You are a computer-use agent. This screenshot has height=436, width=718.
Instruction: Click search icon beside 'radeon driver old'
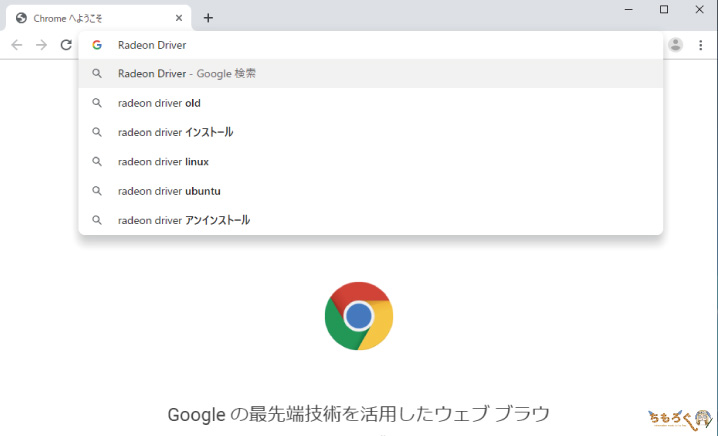click(x=97, y=103)
